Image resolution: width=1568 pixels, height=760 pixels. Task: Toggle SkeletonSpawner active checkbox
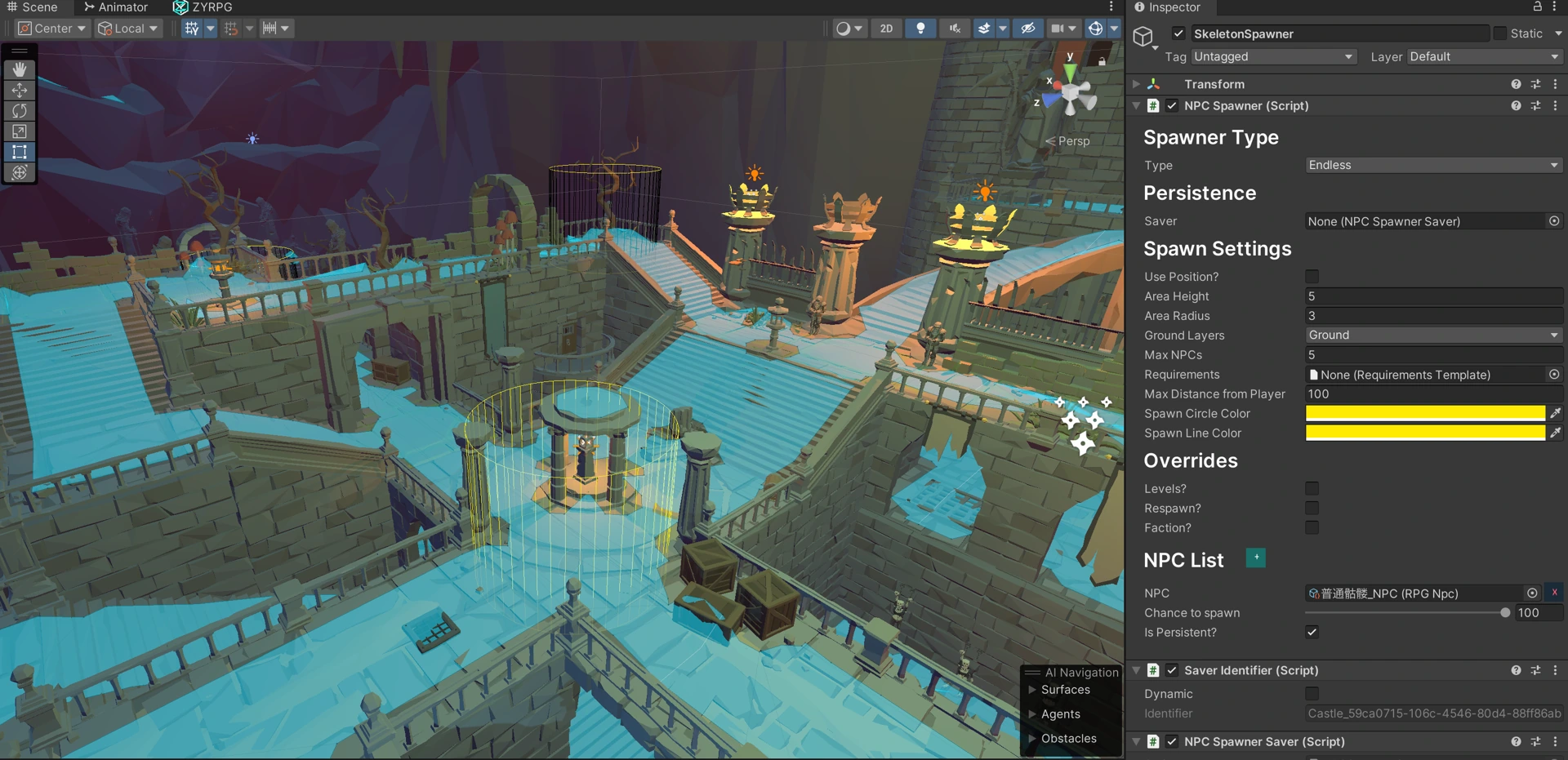[x=1178, y=33]
